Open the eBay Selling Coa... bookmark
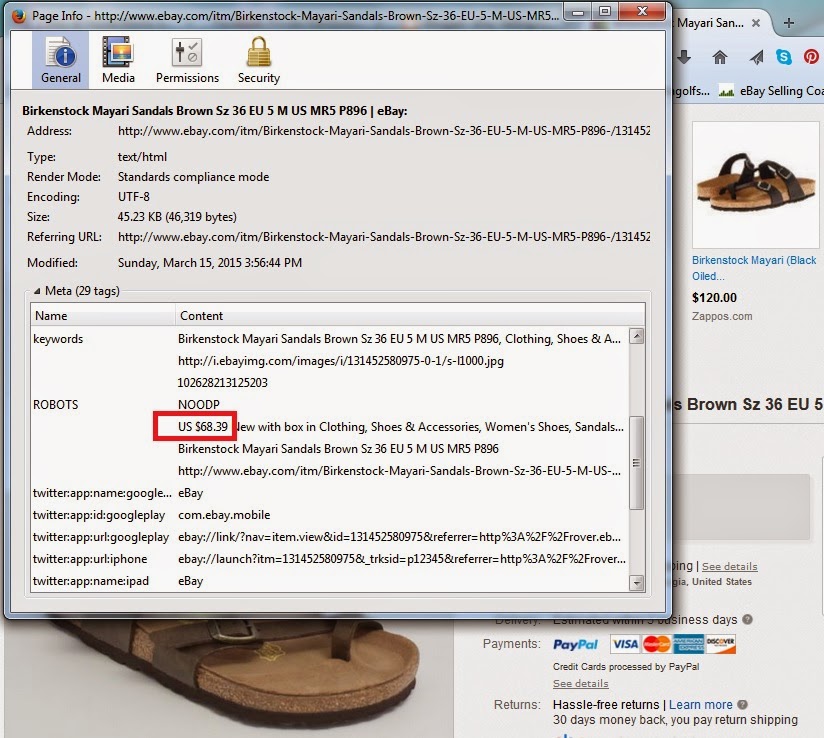 (x=770, y=91)
